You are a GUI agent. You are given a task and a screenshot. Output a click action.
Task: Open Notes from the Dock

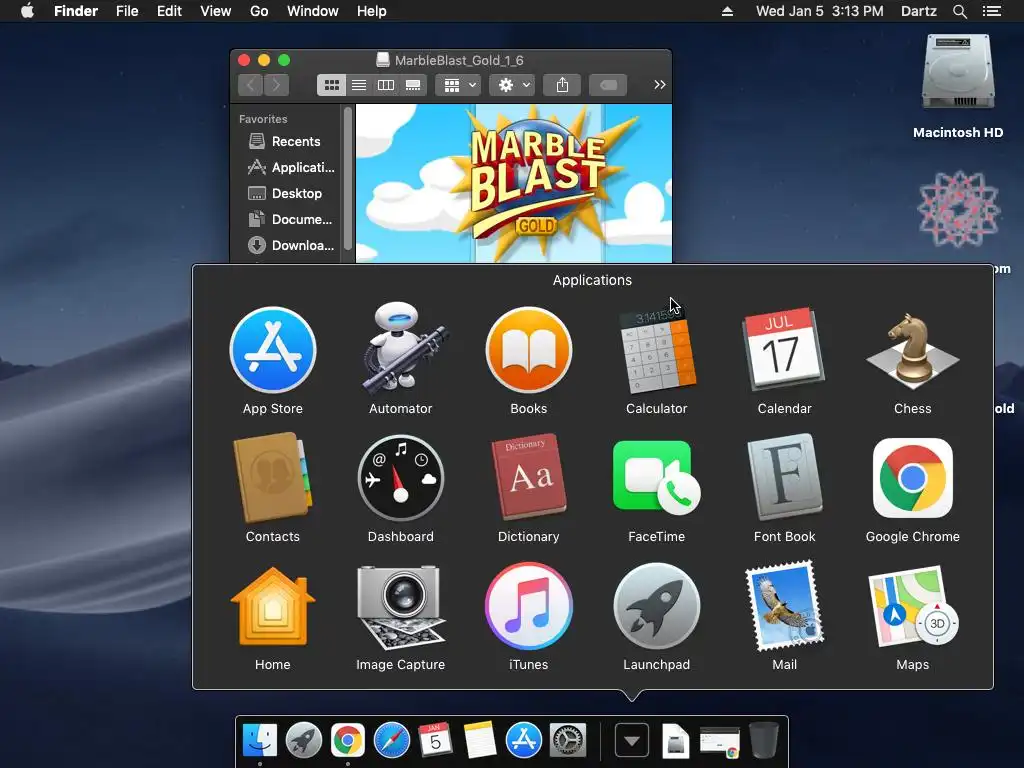tap(479, 740)
